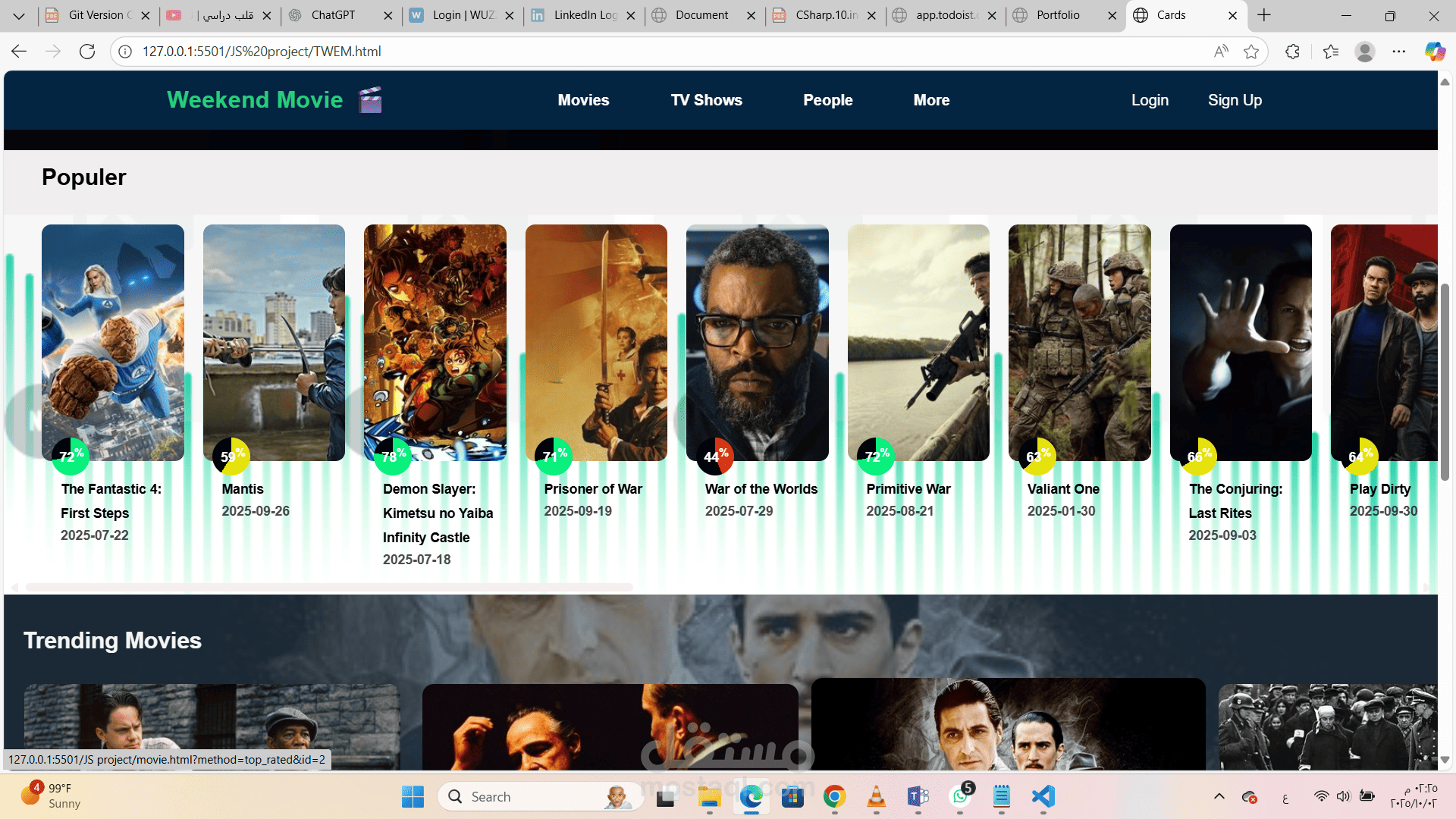Expand the tab search chevron
The image size is (1456, 819).
19,15
